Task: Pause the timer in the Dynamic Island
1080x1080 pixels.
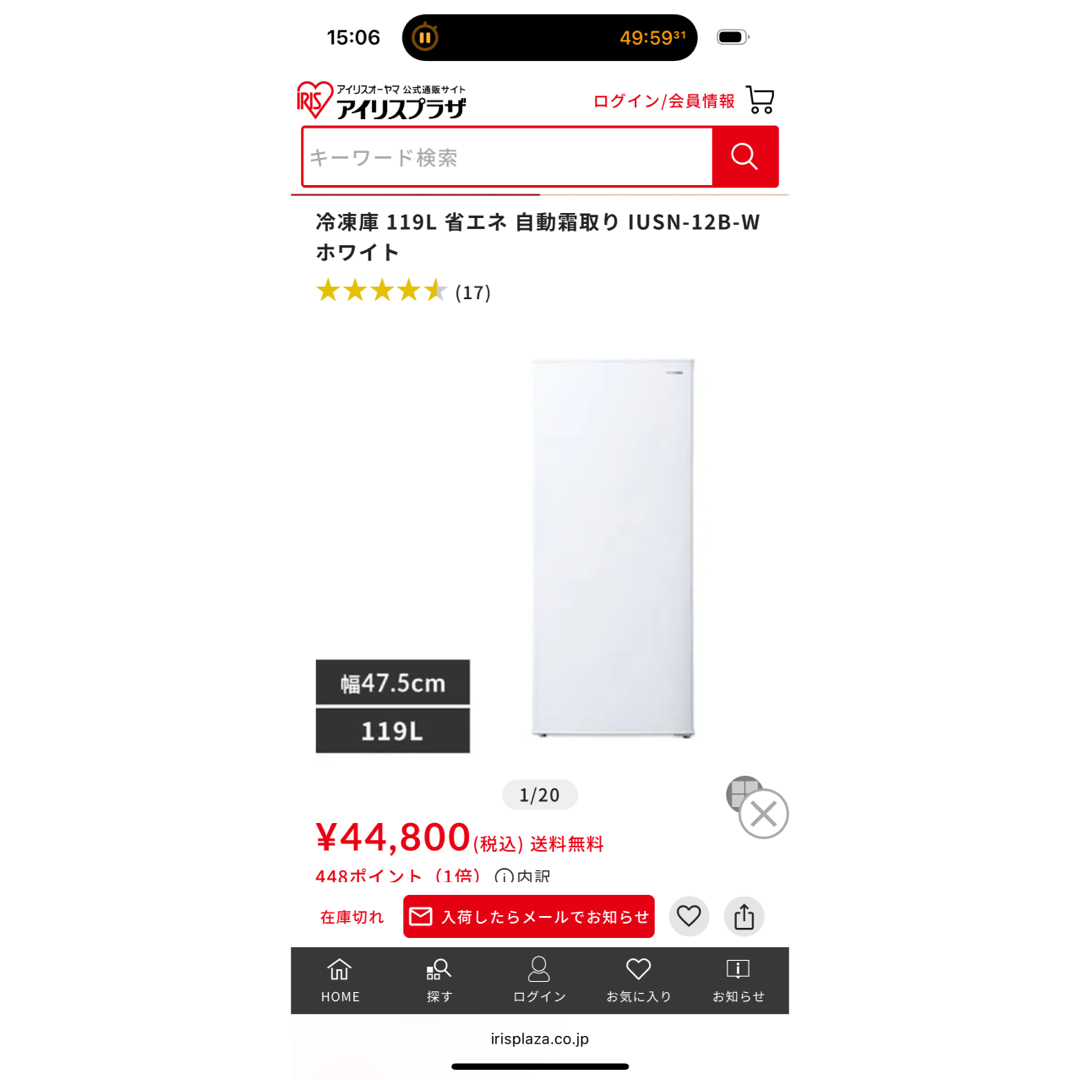Action: 425,37
